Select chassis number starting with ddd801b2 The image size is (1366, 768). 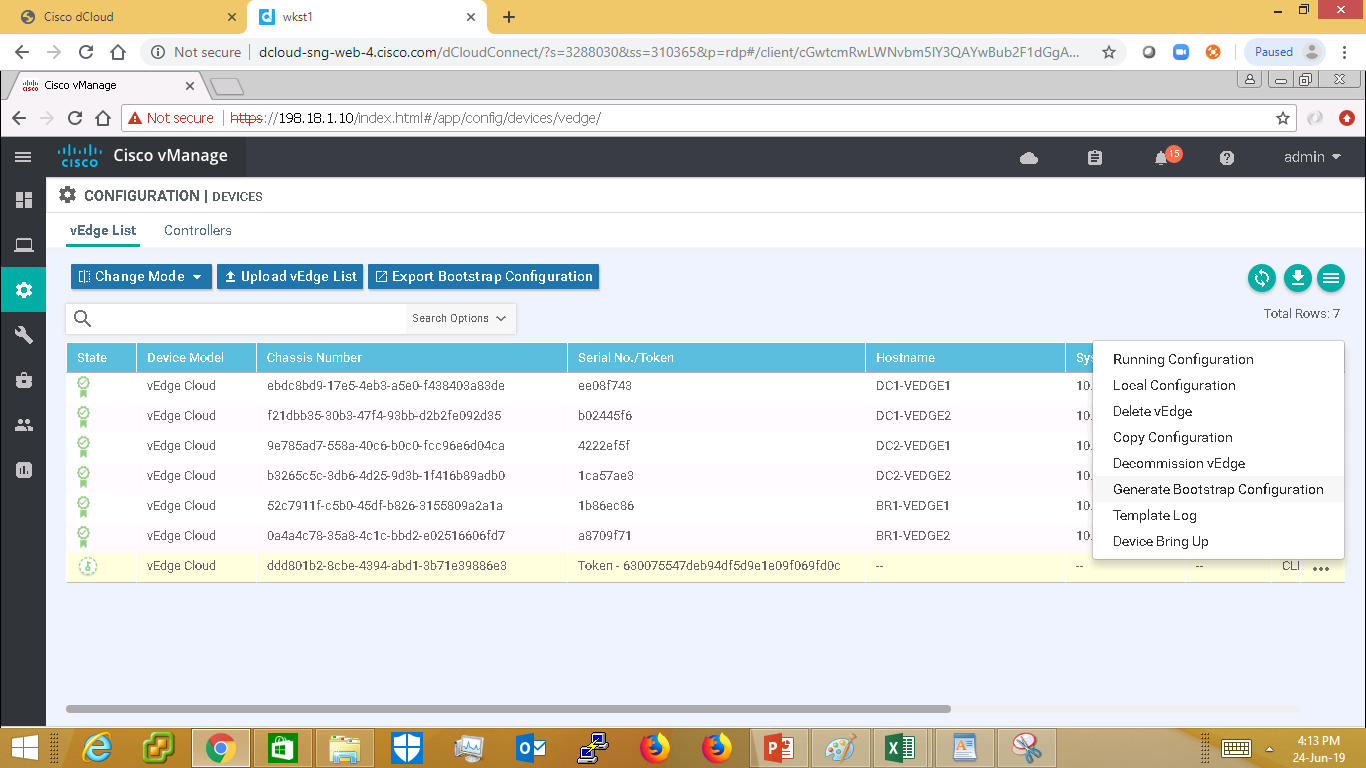tap(387, 566)
